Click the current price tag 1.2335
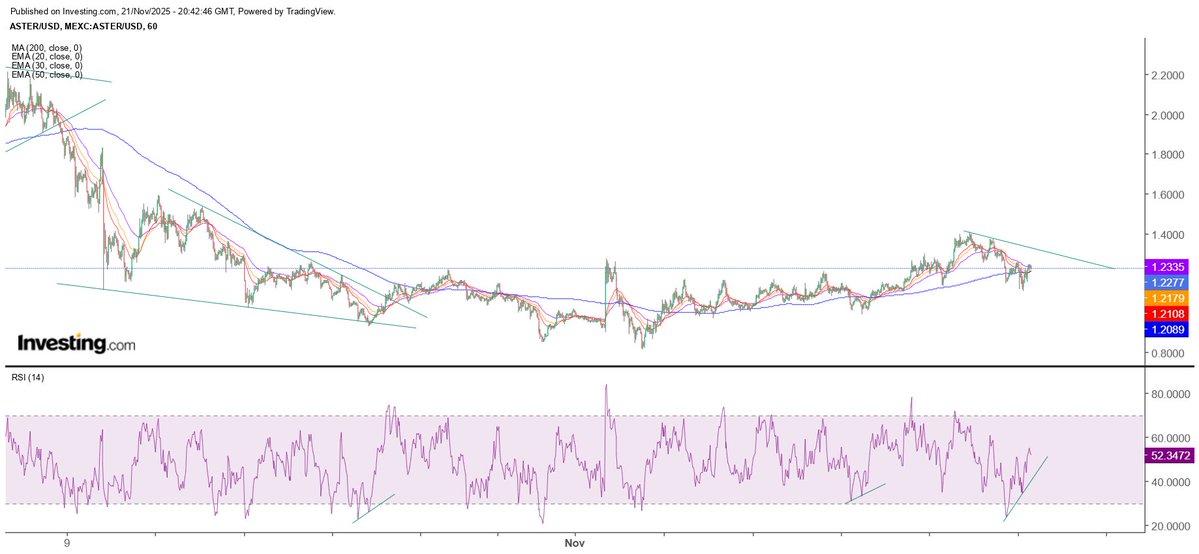1199x554 pixels. click(x=1167, y=269)
